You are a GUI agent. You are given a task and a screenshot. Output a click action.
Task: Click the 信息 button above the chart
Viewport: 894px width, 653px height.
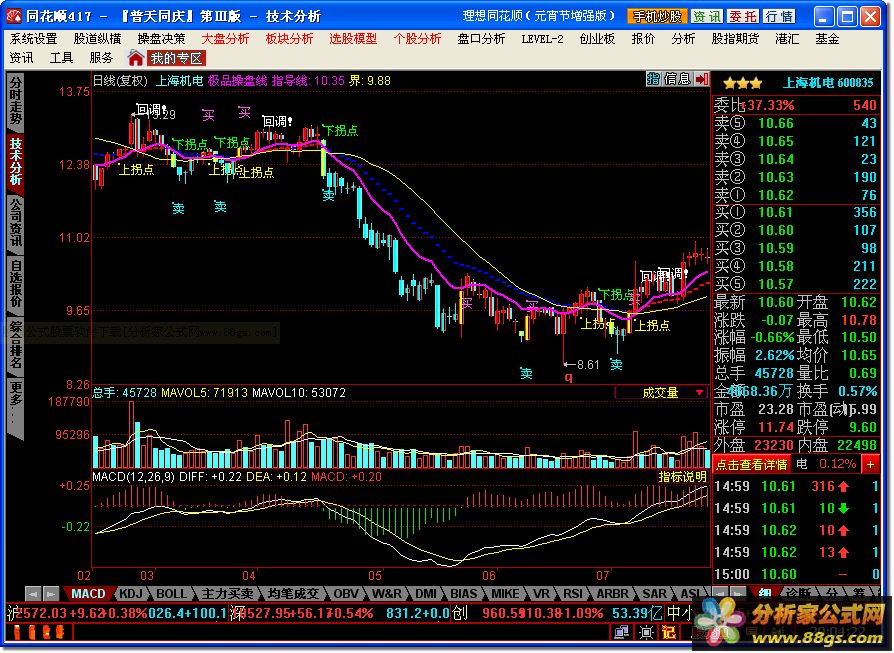coord(677,79)
